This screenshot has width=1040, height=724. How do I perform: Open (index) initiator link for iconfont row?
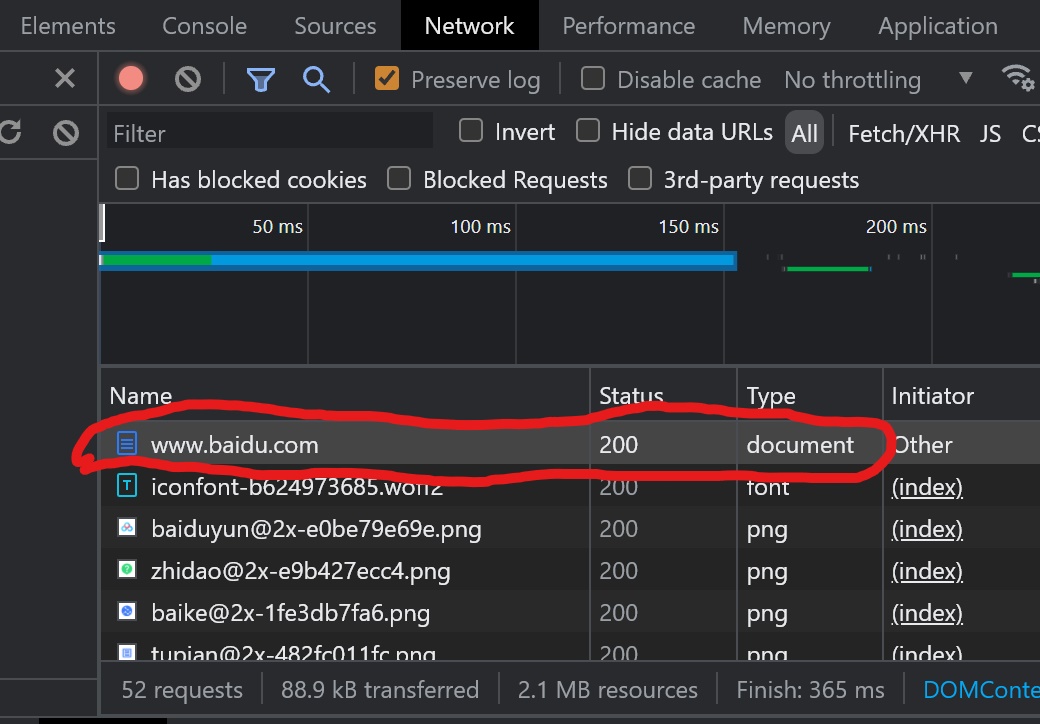coord(927,487)
